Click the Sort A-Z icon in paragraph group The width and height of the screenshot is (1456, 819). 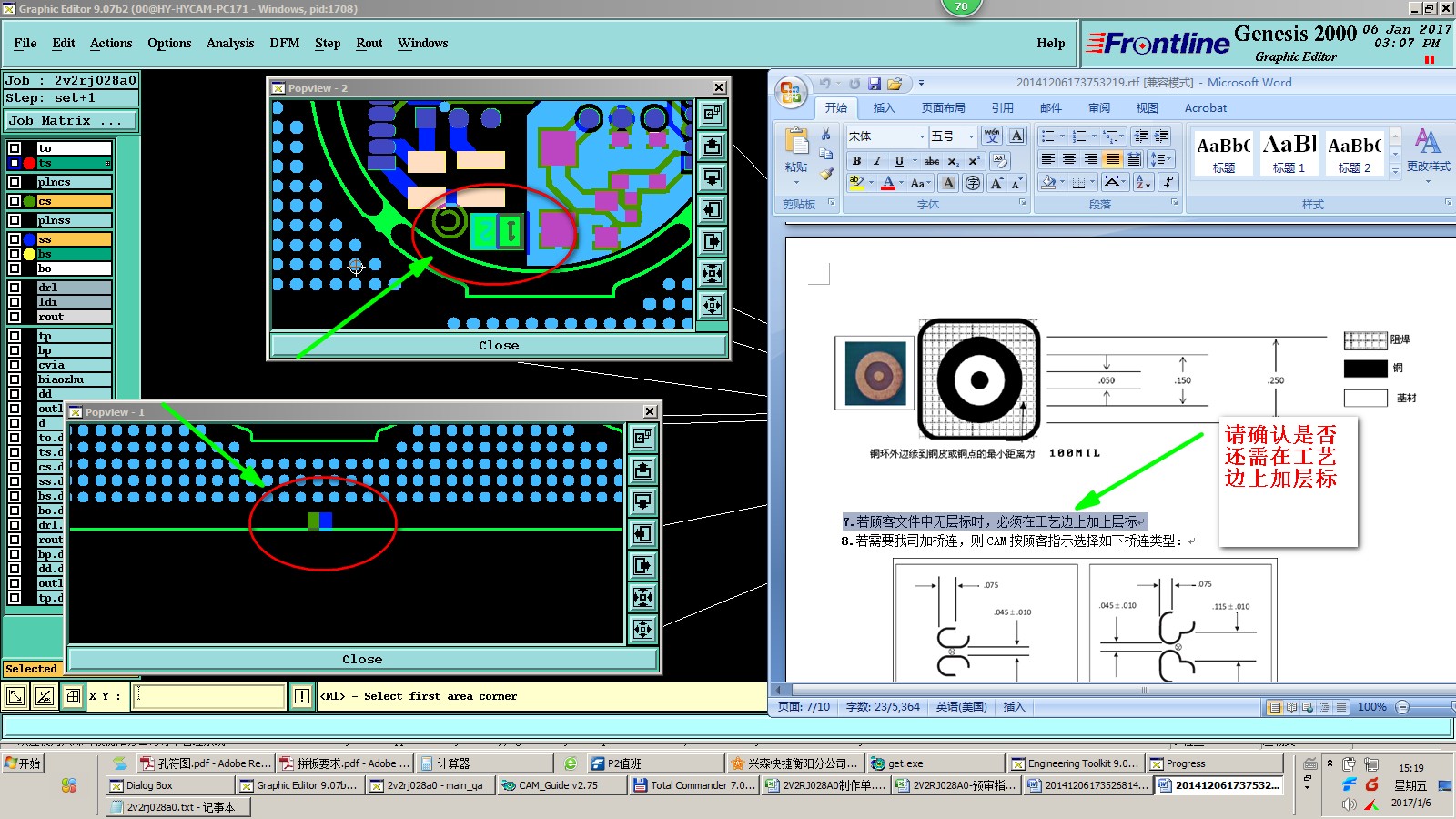pyautogui.click(x=1144, y=182)
